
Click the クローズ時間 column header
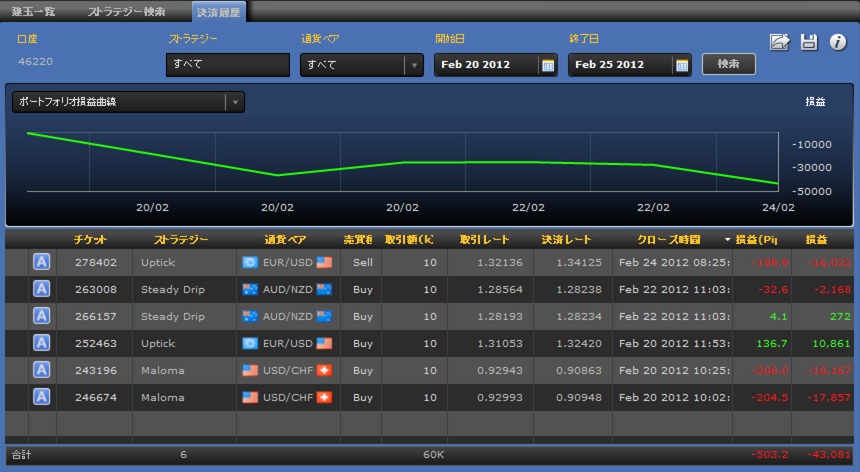[x=669, y=240]
